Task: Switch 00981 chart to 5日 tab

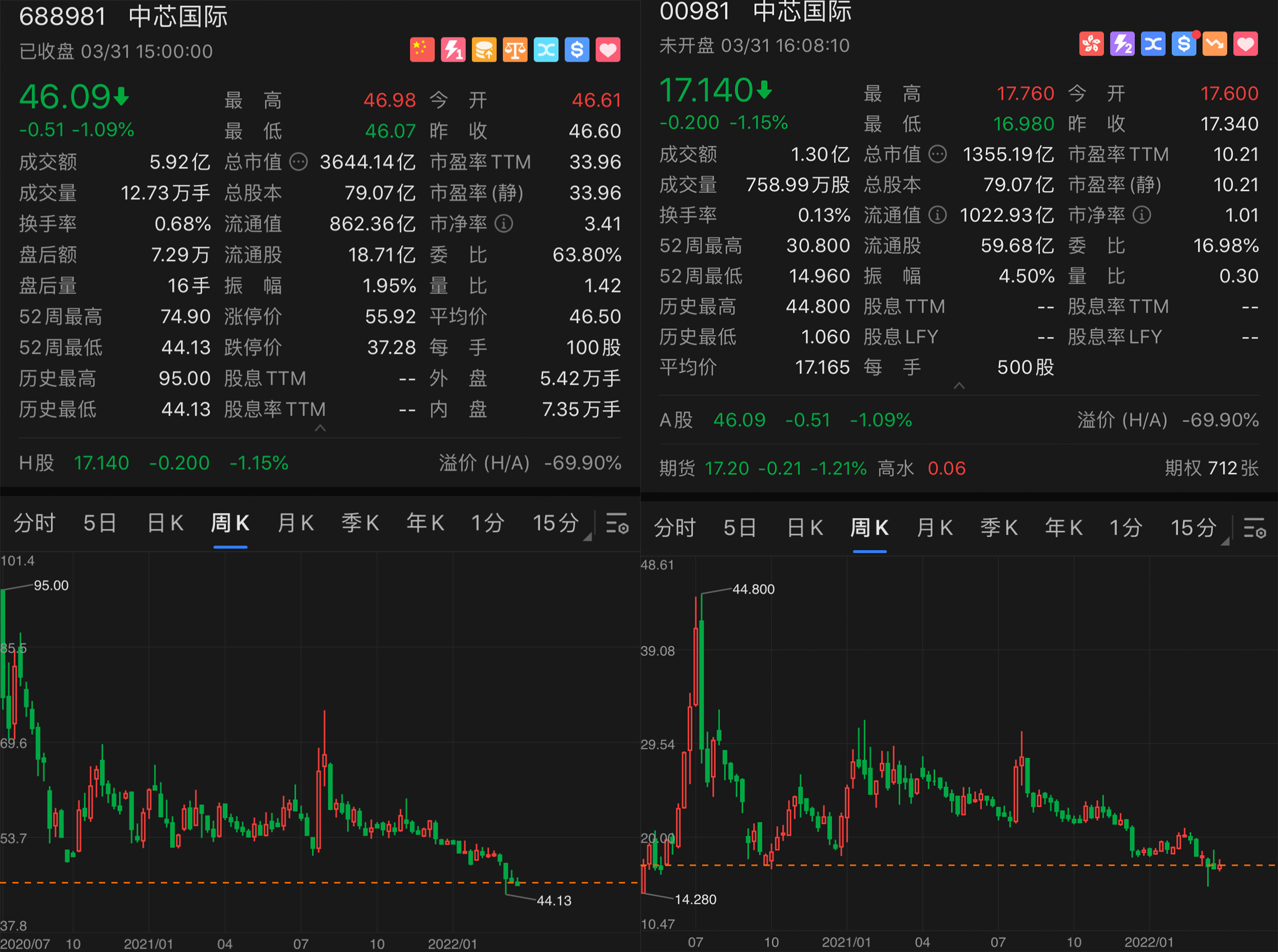Action: 740,528
